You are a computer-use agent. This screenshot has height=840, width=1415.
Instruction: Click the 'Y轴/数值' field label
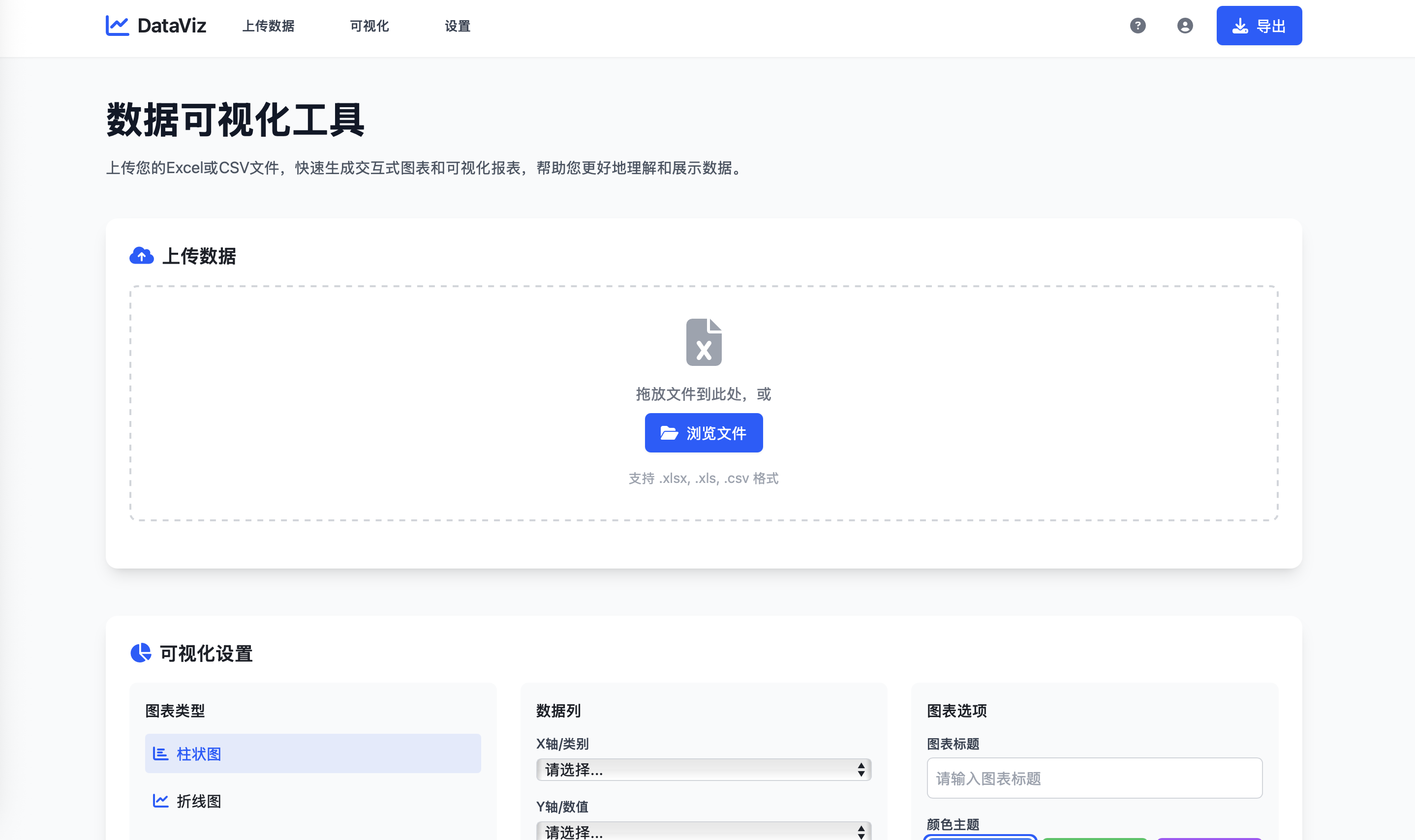click(562, 807)
